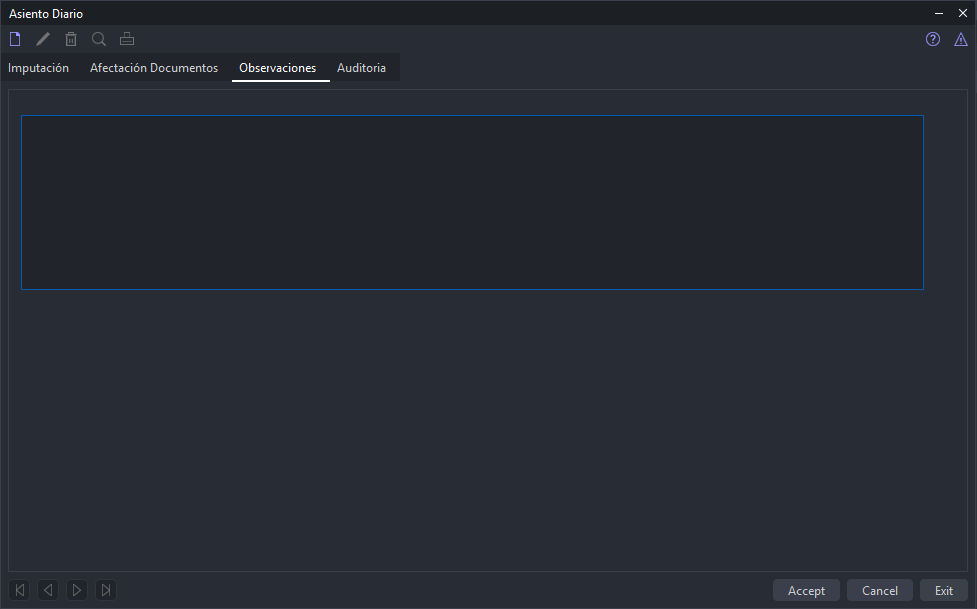Open the Afectación Documentos tab
The height and width of the screenshot is (609, 977).
(154, 68)
